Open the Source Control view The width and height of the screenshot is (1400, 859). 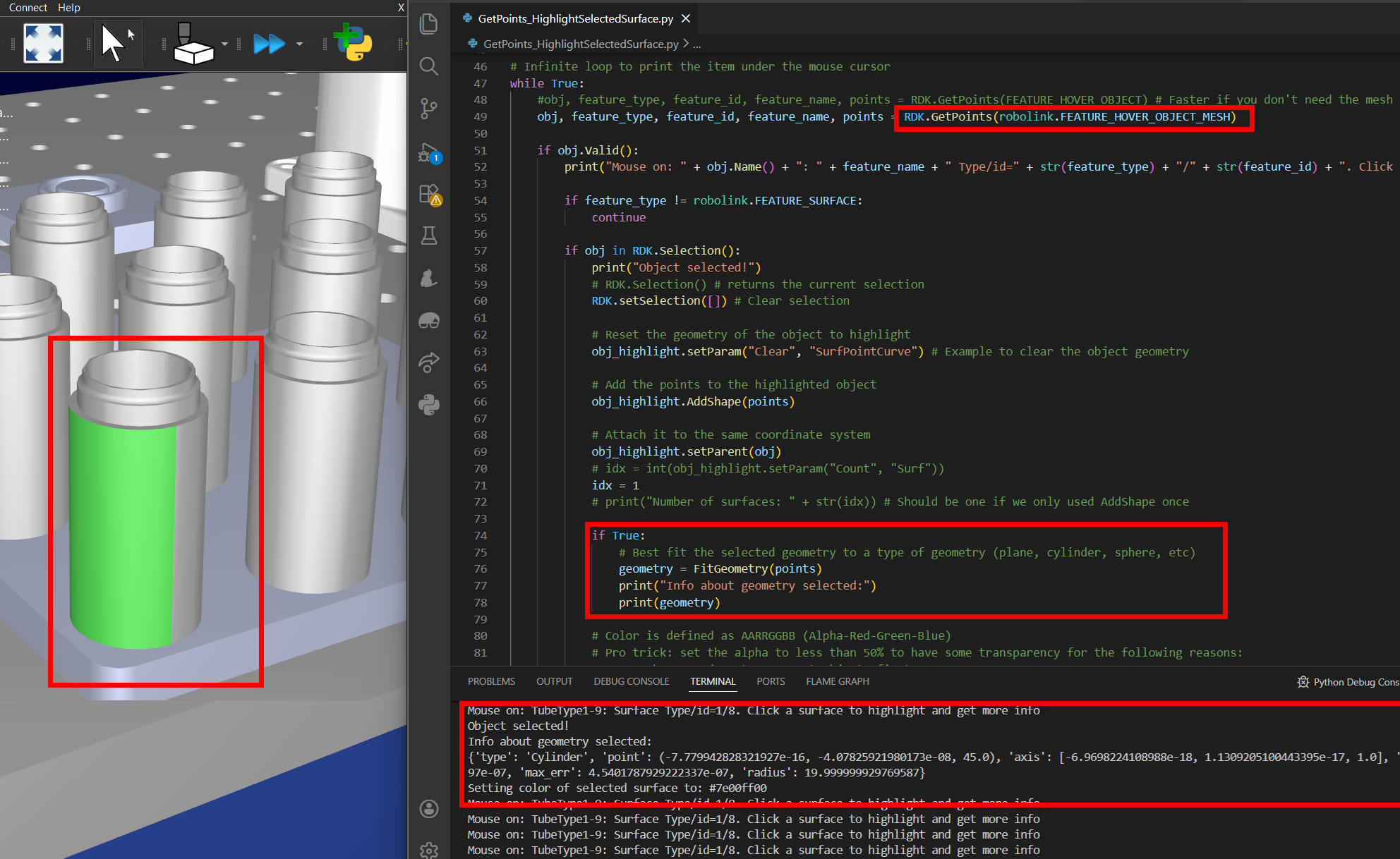[429, 108]
